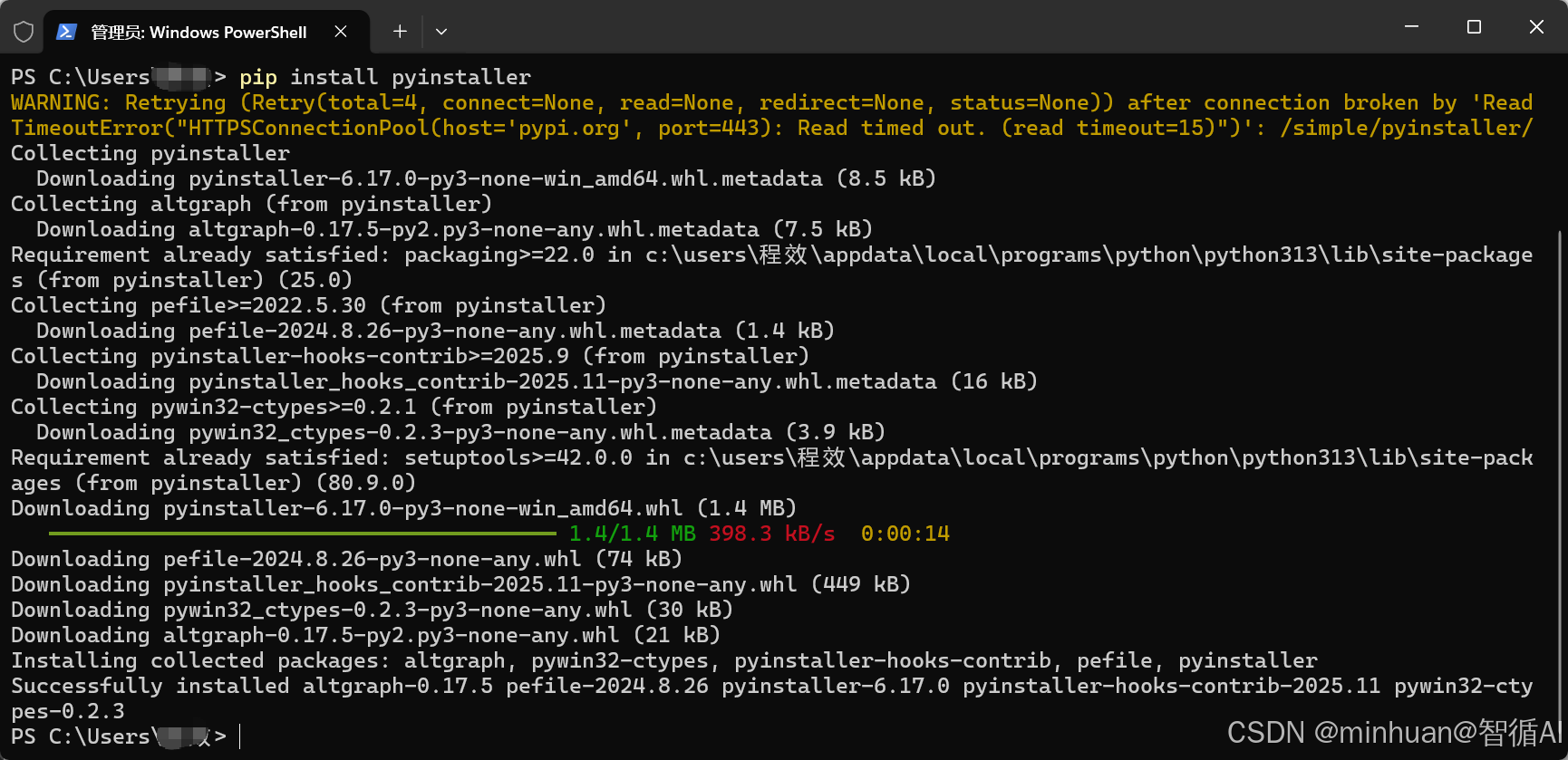1568x760 pixels.
Task: Click 'Downloading pyinstaller-6.17.0-py3-none-win_amd64.whl.metadata' line
Action: (486, 178)
